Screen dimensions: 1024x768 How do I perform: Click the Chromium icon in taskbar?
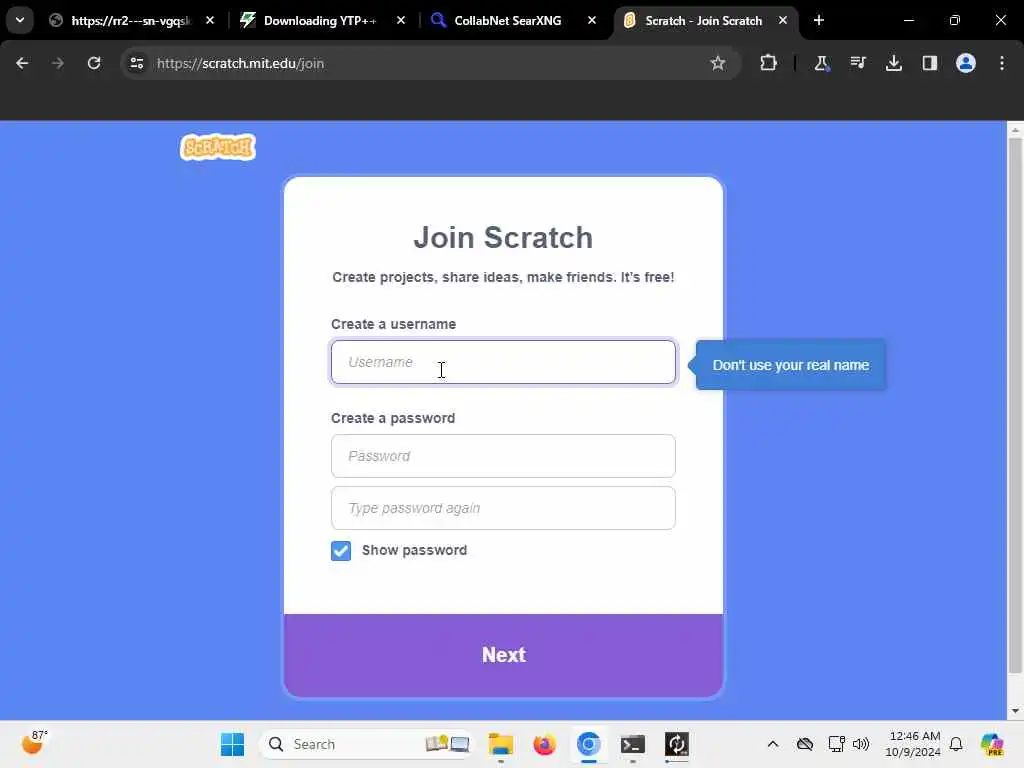pos(588,744)
